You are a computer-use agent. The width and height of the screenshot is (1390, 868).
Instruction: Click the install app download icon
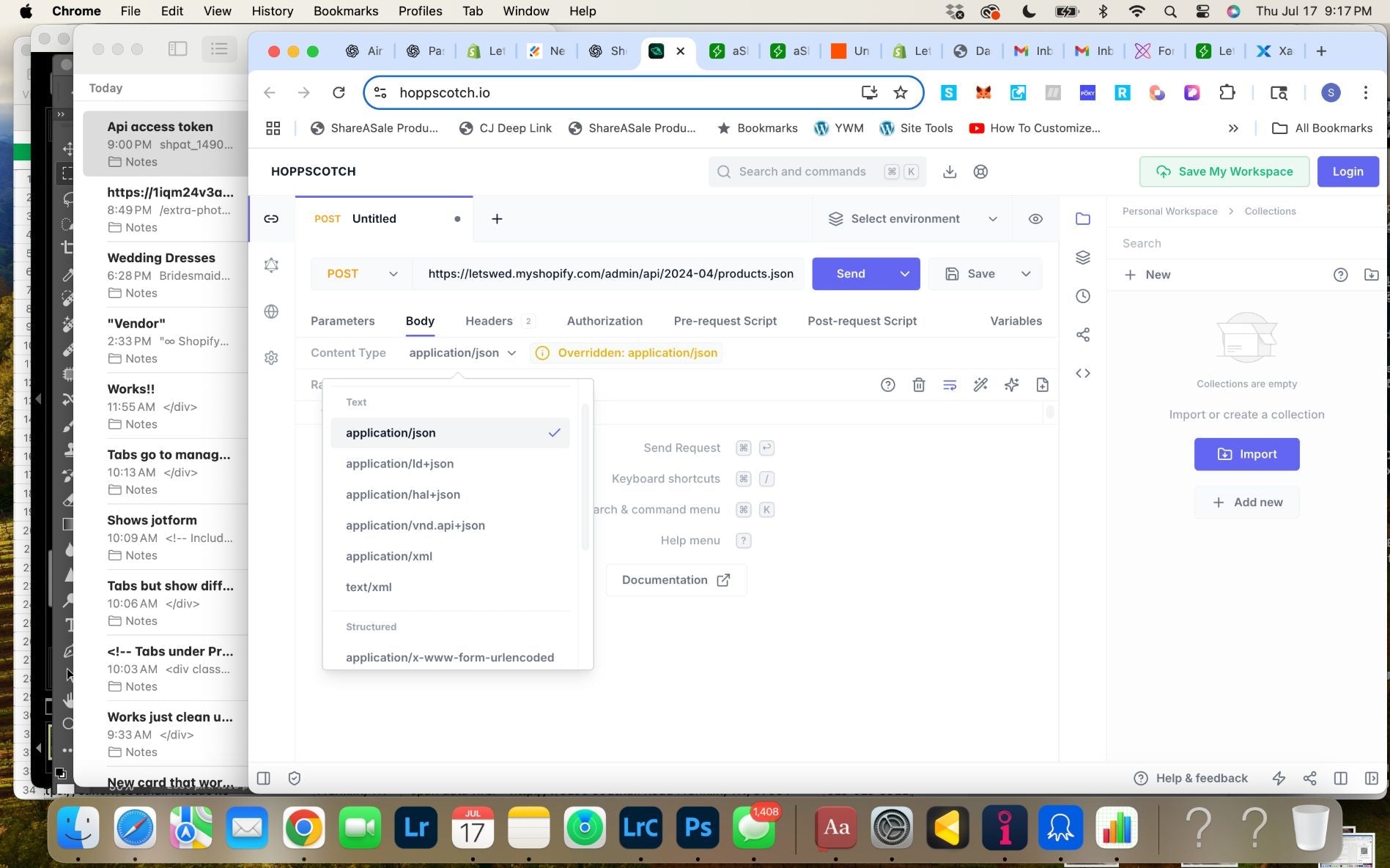[x=949, y=171]
